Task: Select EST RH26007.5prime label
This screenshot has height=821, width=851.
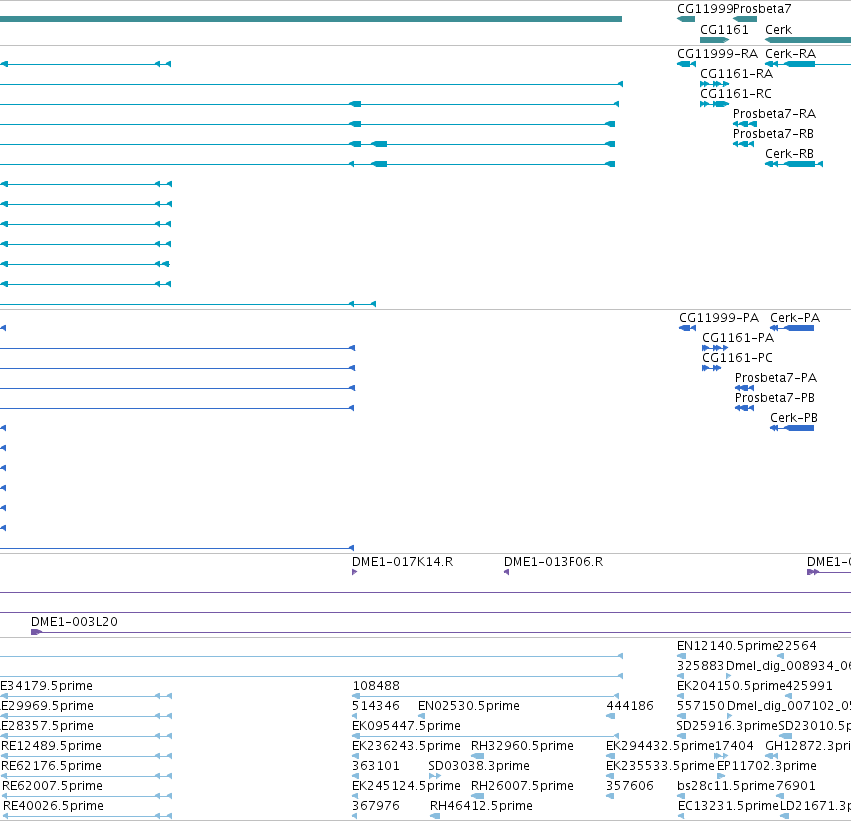Action: pyautogui.click(x=522, y=786)
